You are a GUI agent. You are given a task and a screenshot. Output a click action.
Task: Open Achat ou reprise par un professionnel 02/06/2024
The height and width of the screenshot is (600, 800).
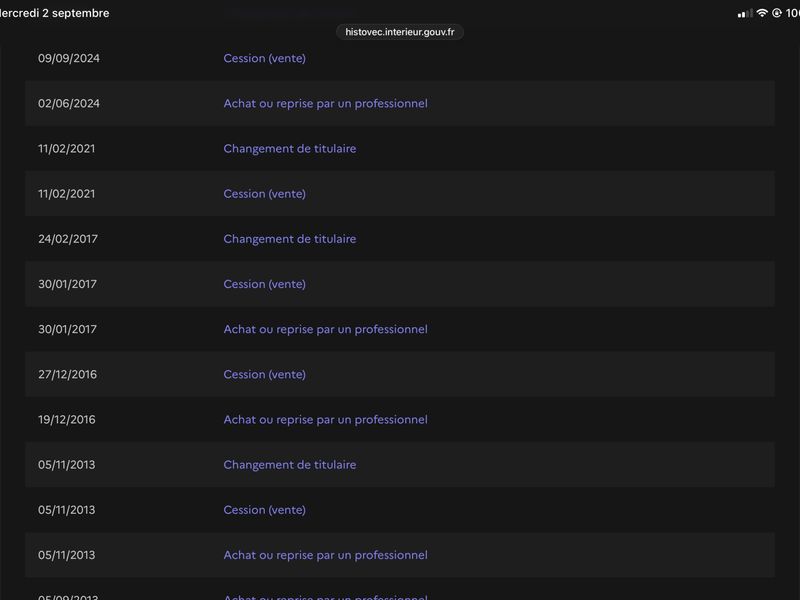click(x=326, y=103)
